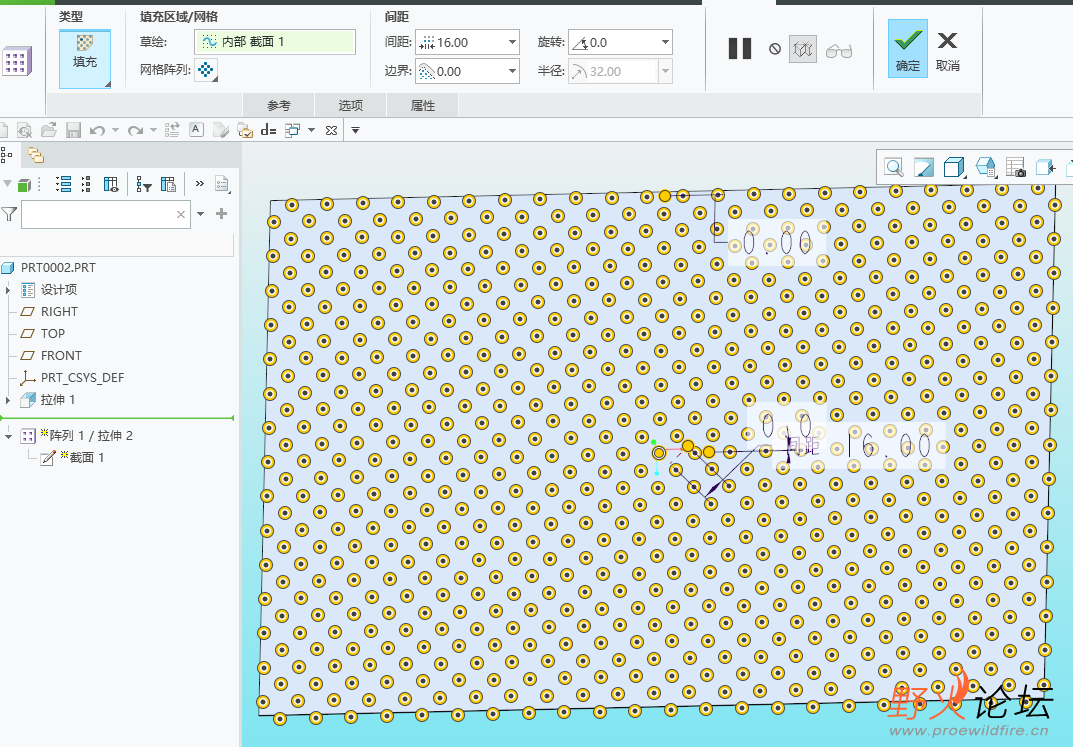Click the saved views camera icon
This screenshot has height=747, width=1073.
coord(1015,167)
